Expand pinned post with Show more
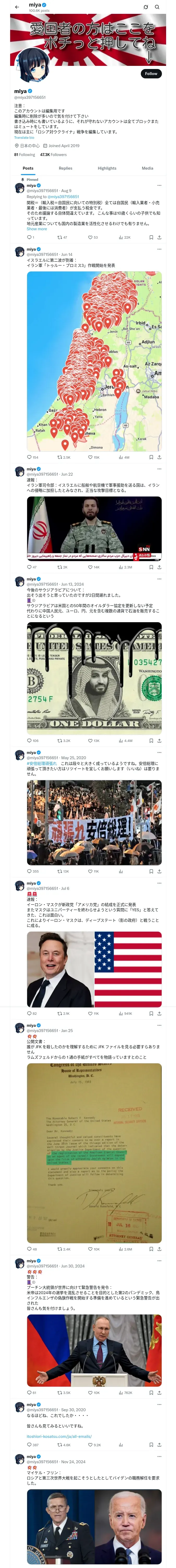 37,229
